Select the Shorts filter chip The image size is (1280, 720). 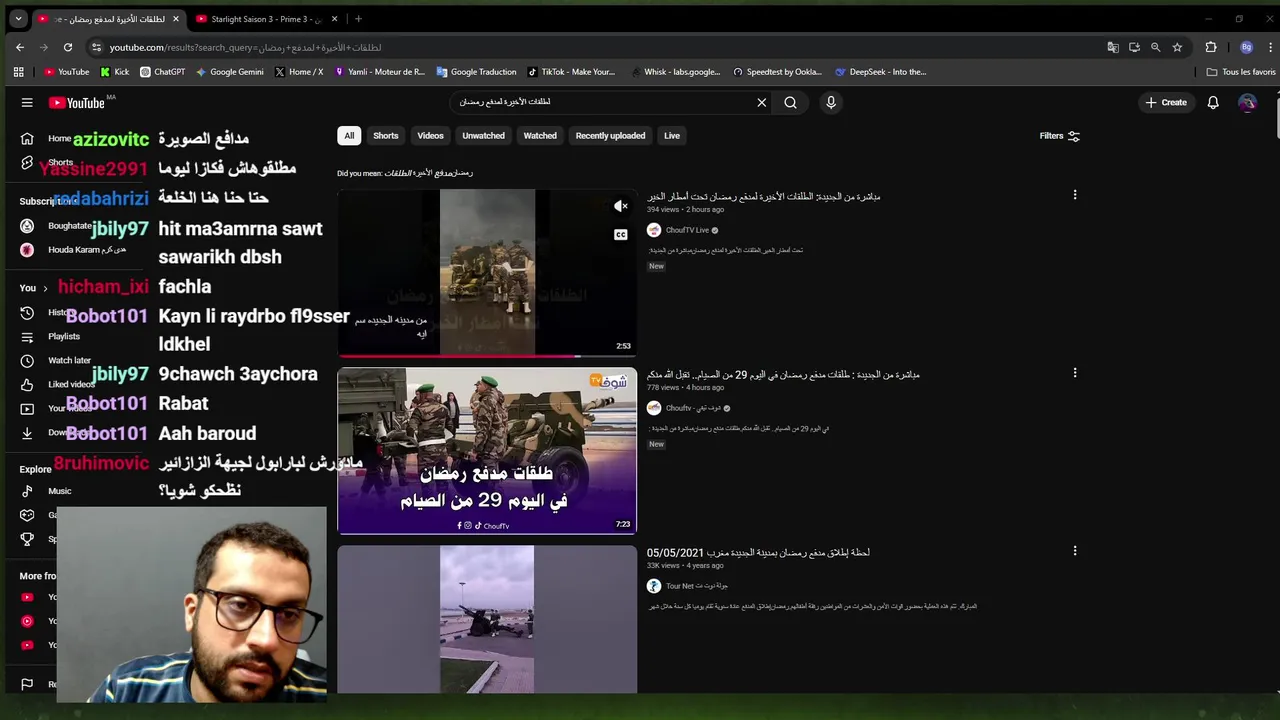coord(386,136)
